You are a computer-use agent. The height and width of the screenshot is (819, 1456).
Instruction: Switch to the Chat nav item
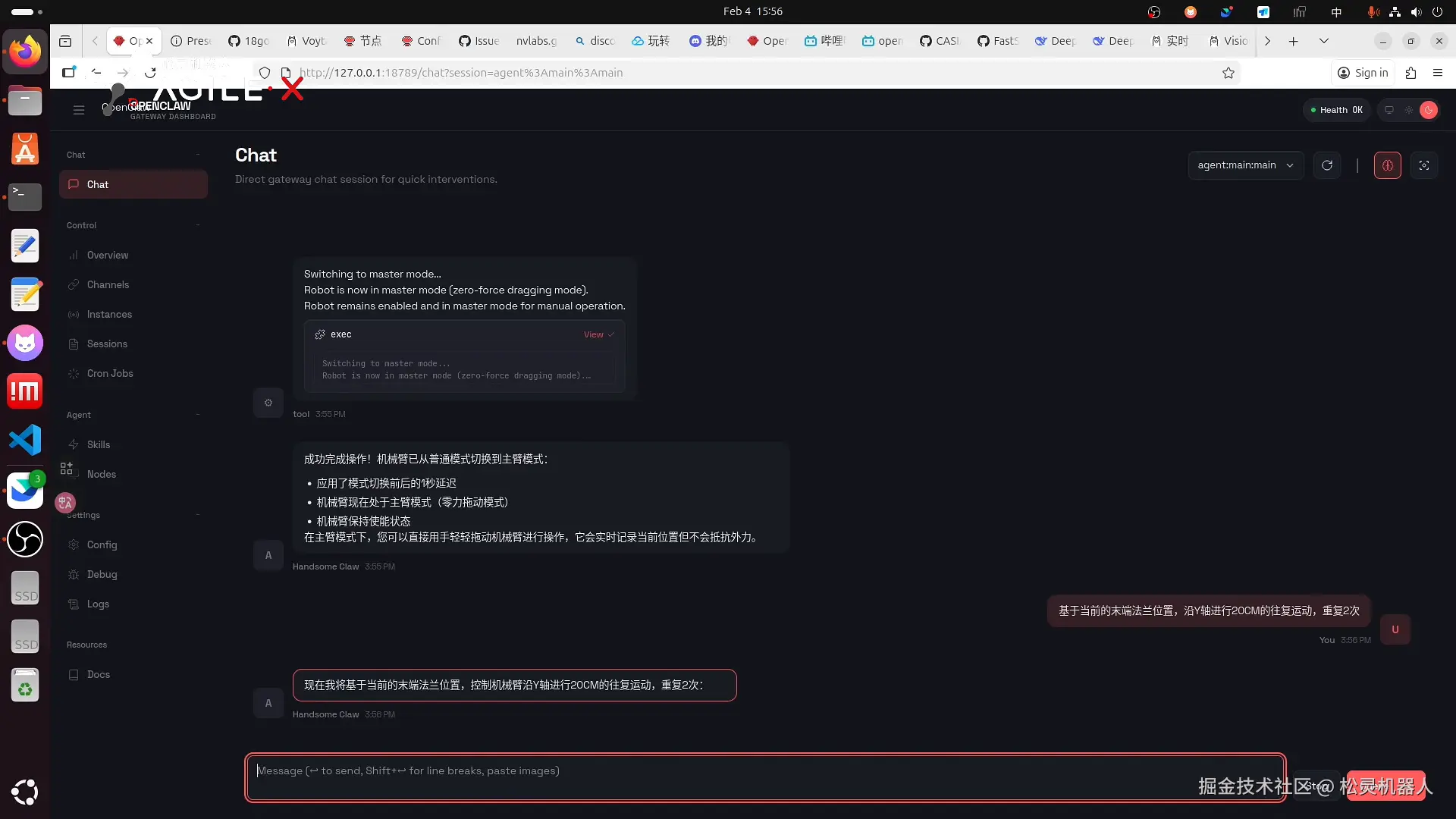(99, 184)
